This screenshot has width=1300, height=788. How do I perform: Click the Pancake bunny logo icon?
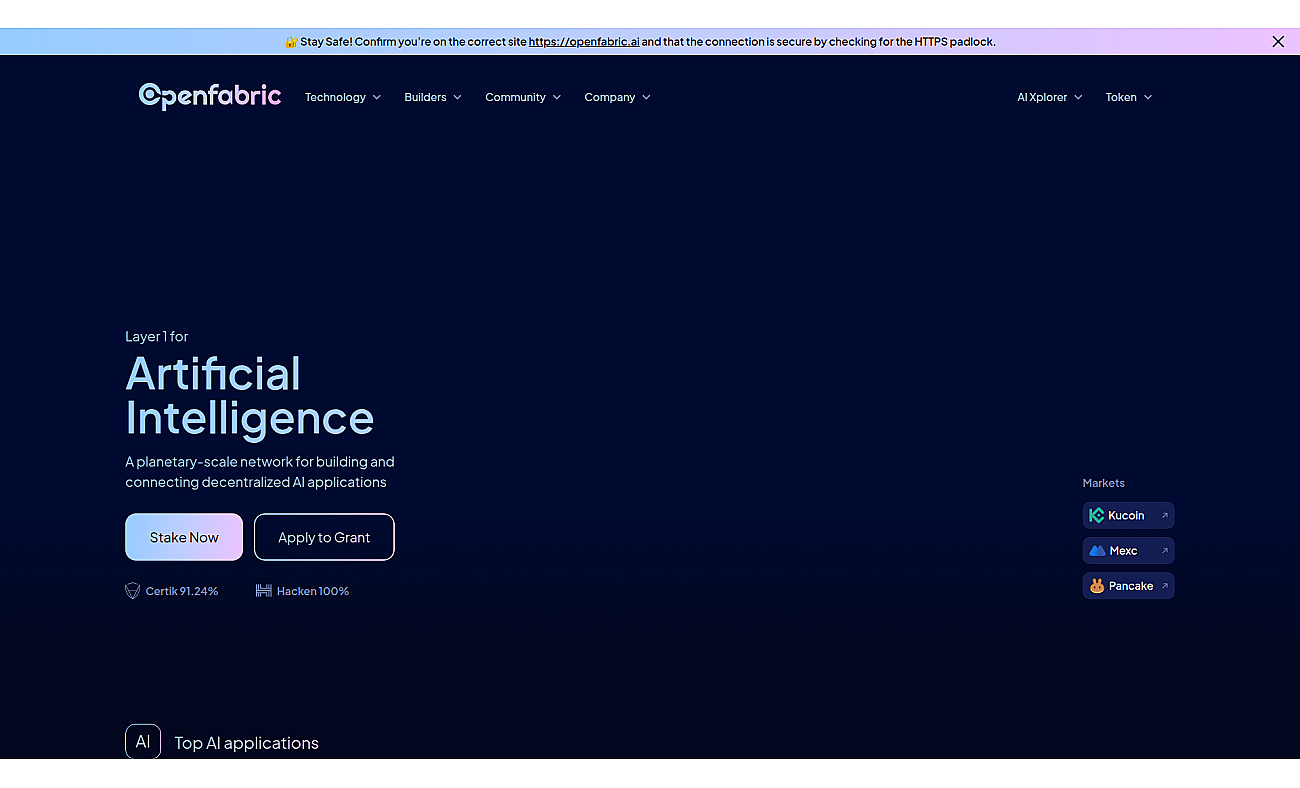[1097, 586]
